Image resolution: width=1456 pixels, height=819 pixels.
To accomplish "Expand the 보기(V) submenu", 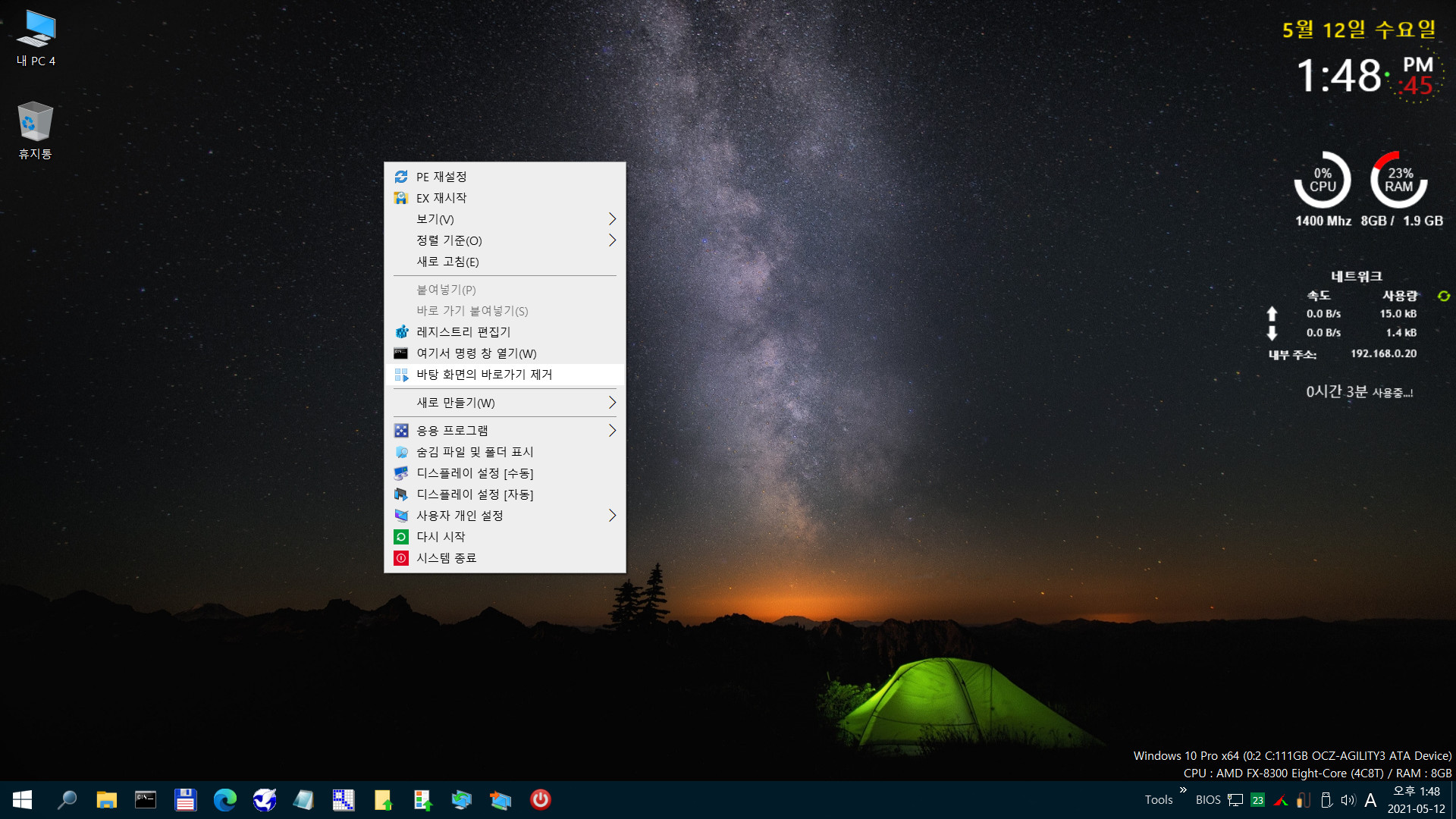I will (x=505, y=219).
